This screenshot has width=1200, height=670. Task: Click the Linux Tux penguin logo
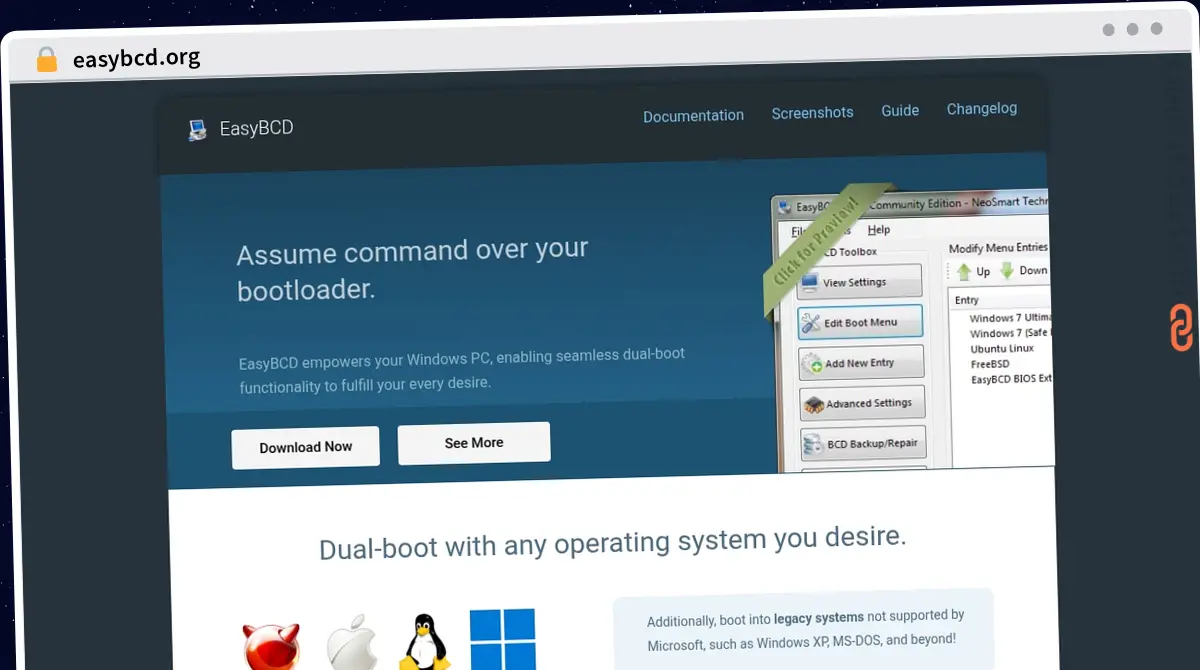tap(423, 642)
